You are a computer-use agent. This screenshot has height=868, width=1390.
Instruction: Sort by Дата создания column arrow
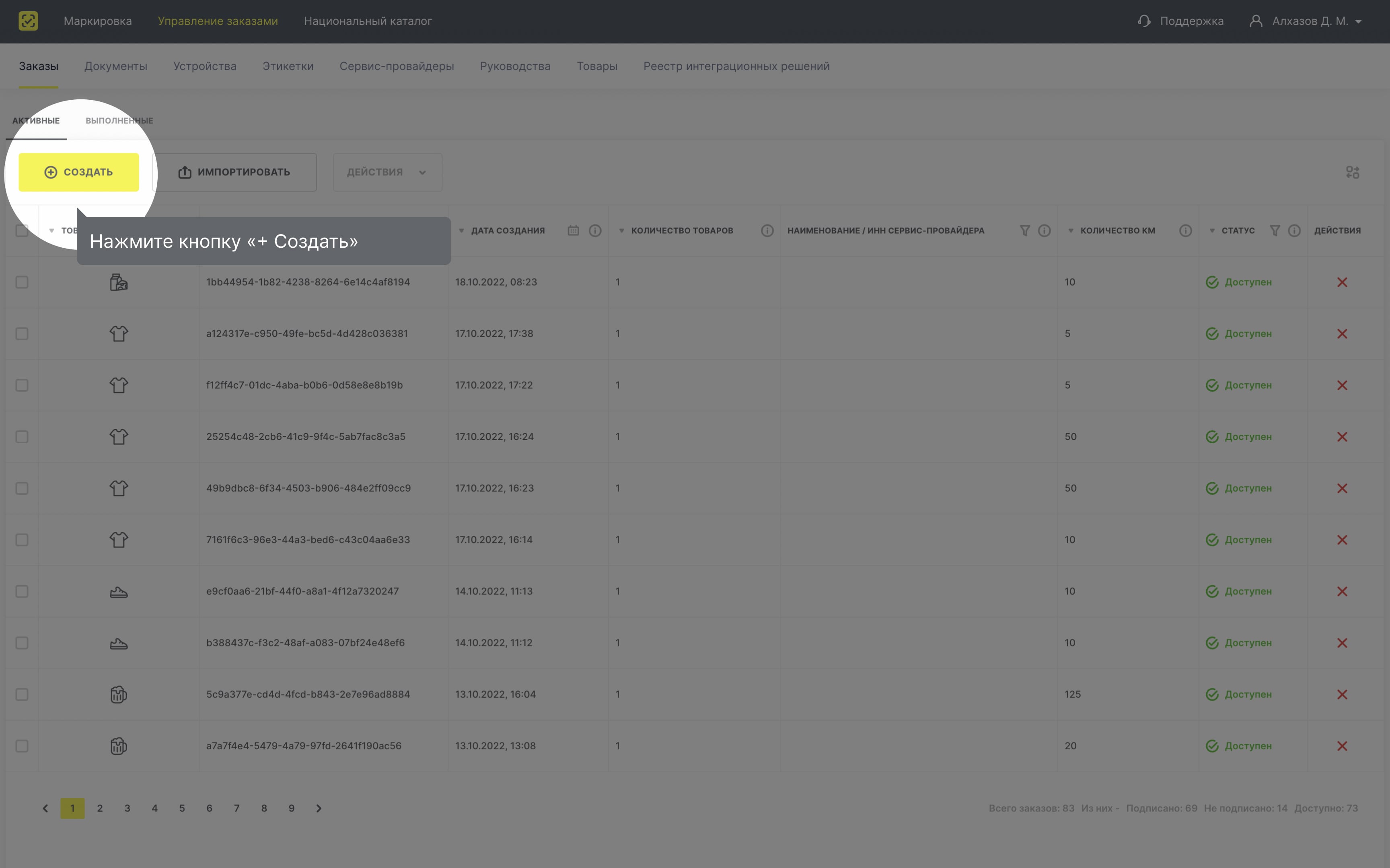461,231
